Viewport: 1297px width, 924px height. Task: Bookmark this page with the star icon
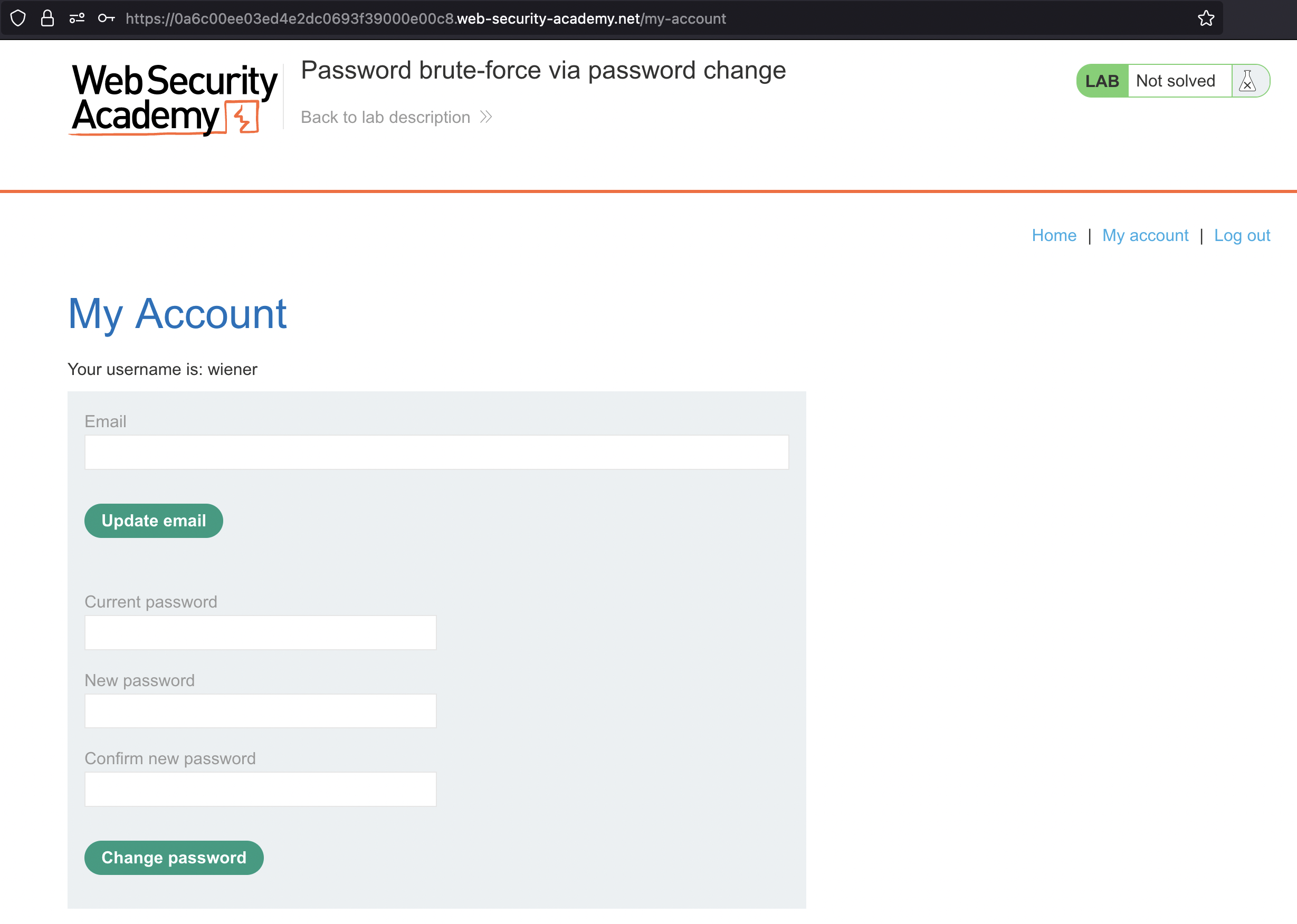click(x=1206, y=18)
